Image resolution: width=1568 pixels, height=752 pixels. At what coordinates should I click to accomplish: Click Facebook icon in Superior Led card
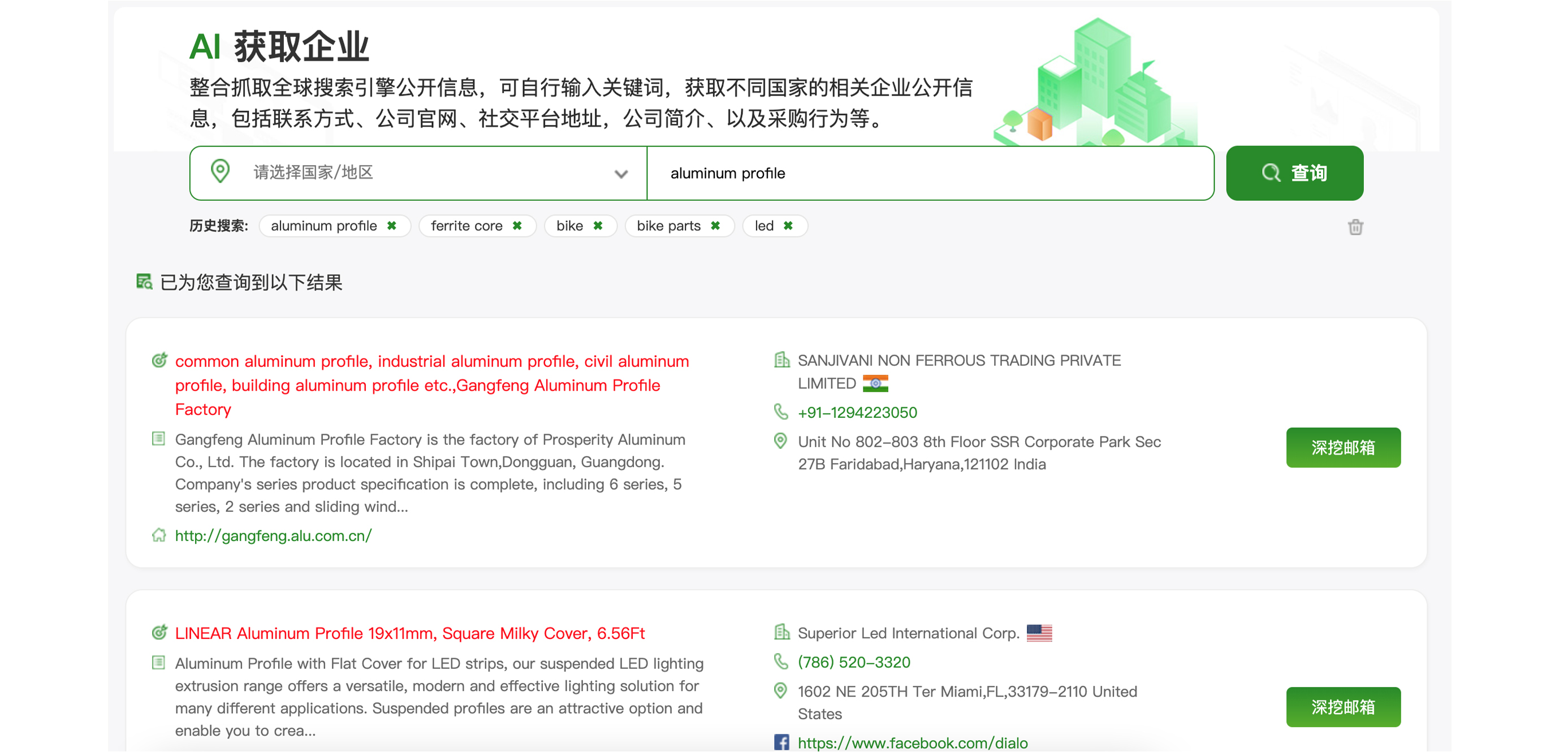pyautogui.click(x=781, y=742)
